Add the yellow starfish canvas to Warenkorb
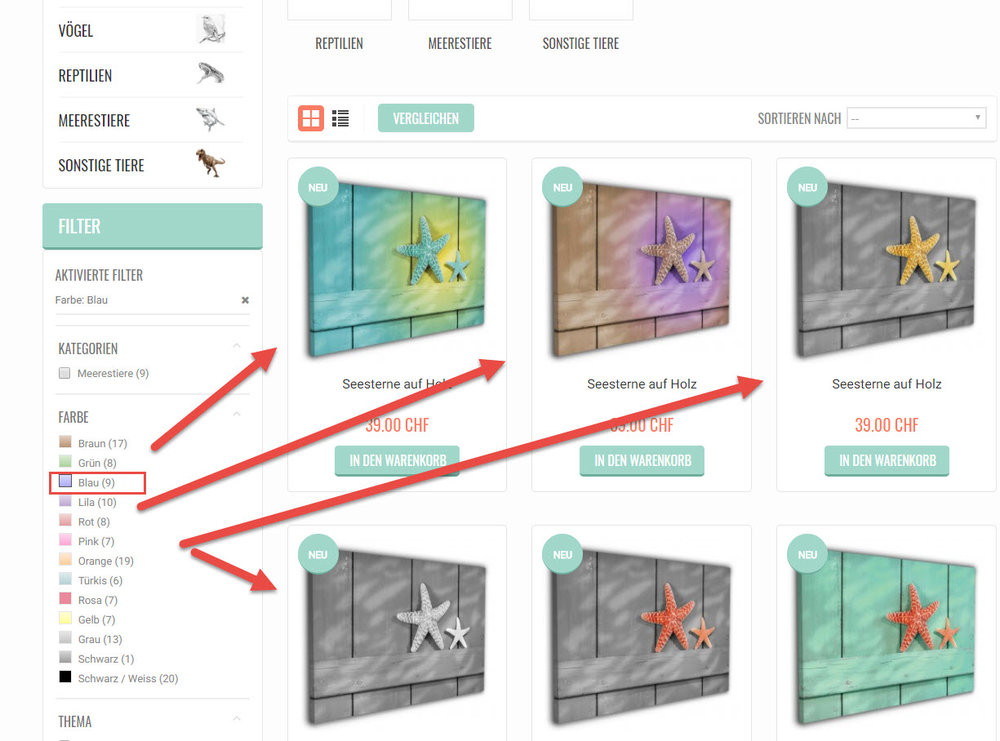This screenshot has height=741, width=1000. click(887, 460)
